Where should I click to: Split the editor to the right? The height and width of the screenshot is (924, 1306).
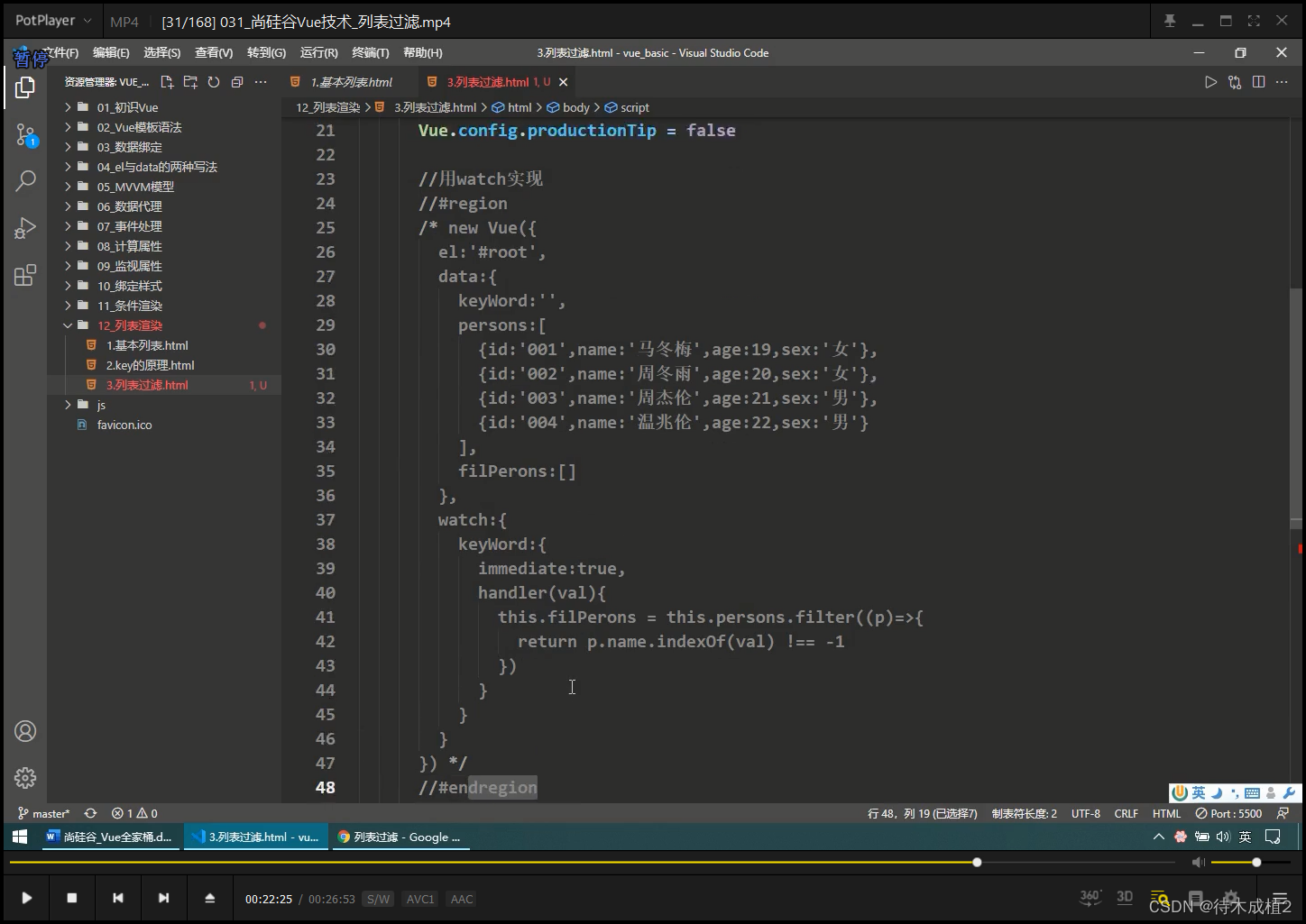tap(1258, 82)
